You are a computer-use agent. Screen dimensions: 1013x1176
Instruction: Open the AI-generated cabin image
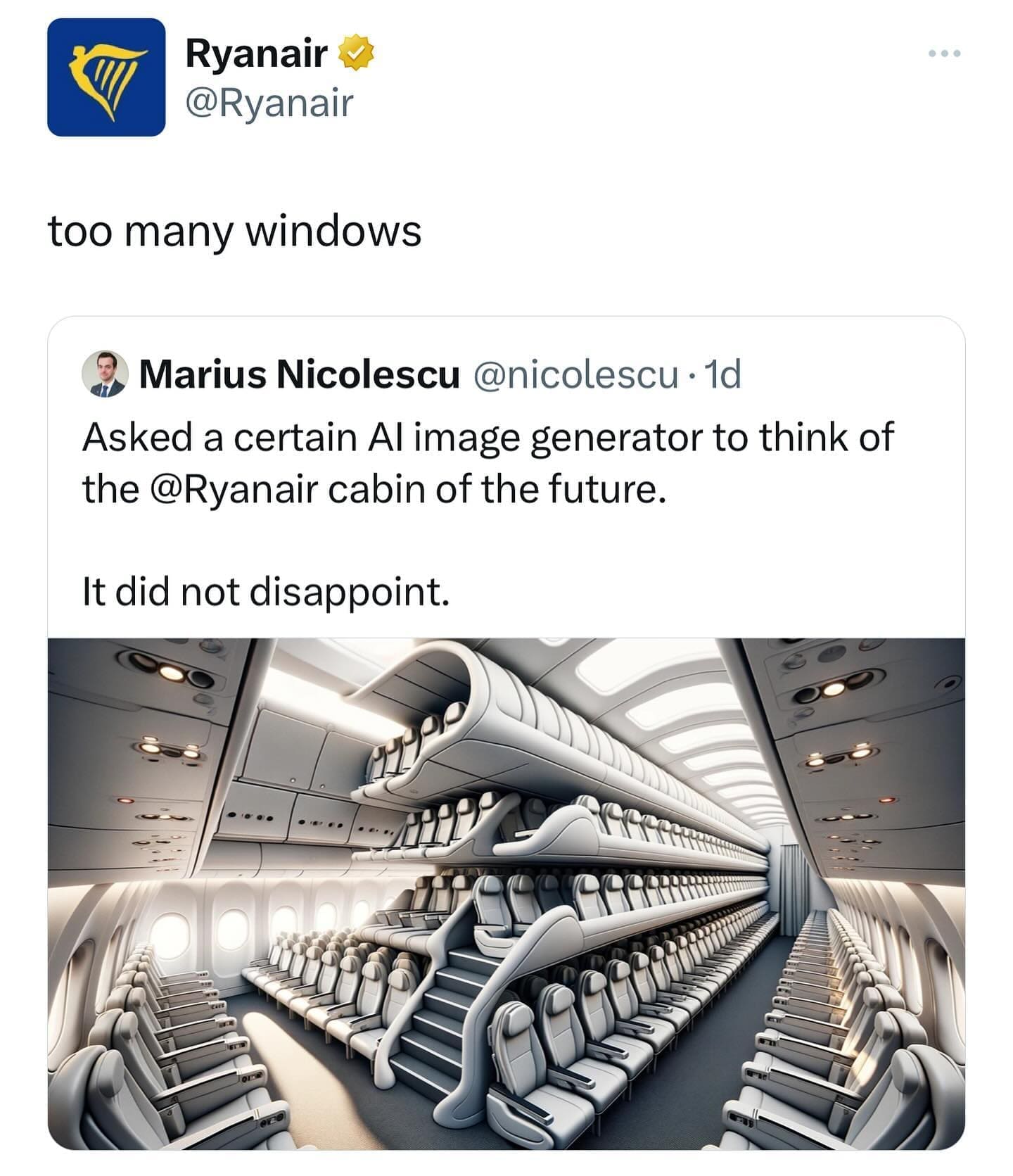507,894
